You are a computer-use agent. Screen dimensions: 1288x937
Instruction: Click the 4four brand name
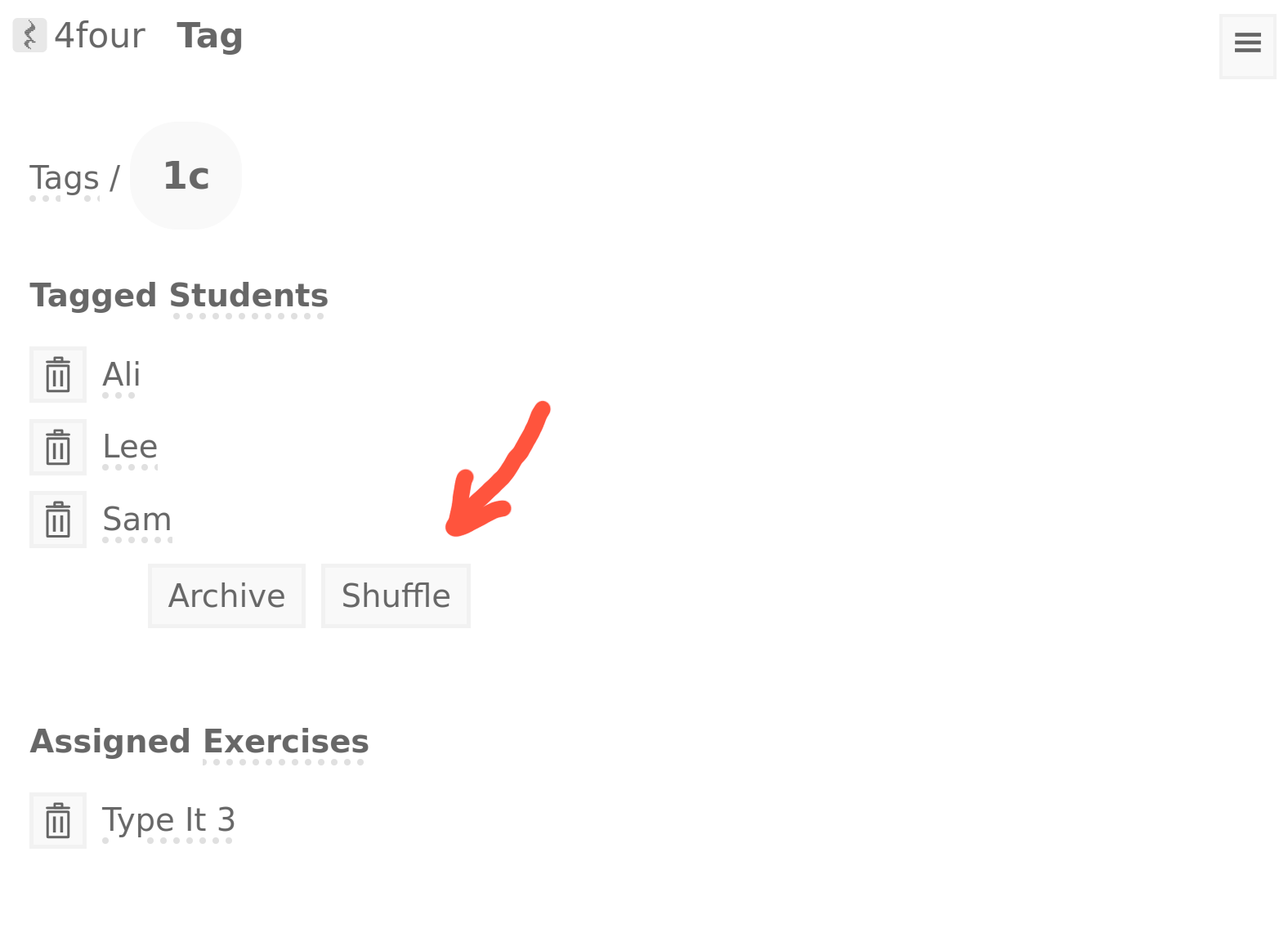coord(100,36)
